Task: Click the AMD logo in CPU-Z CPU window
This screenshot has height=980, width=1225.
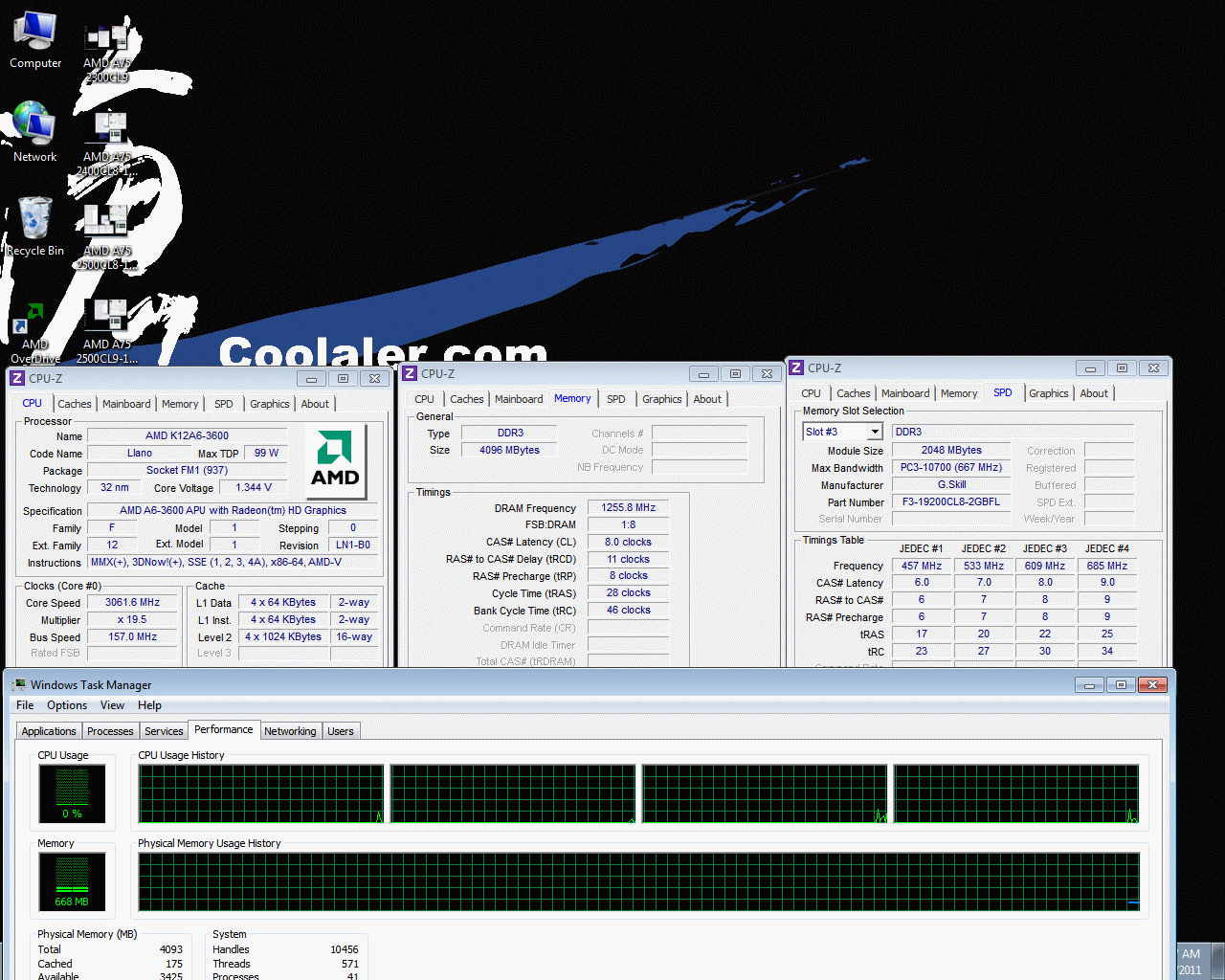Action: click(335, 463)
